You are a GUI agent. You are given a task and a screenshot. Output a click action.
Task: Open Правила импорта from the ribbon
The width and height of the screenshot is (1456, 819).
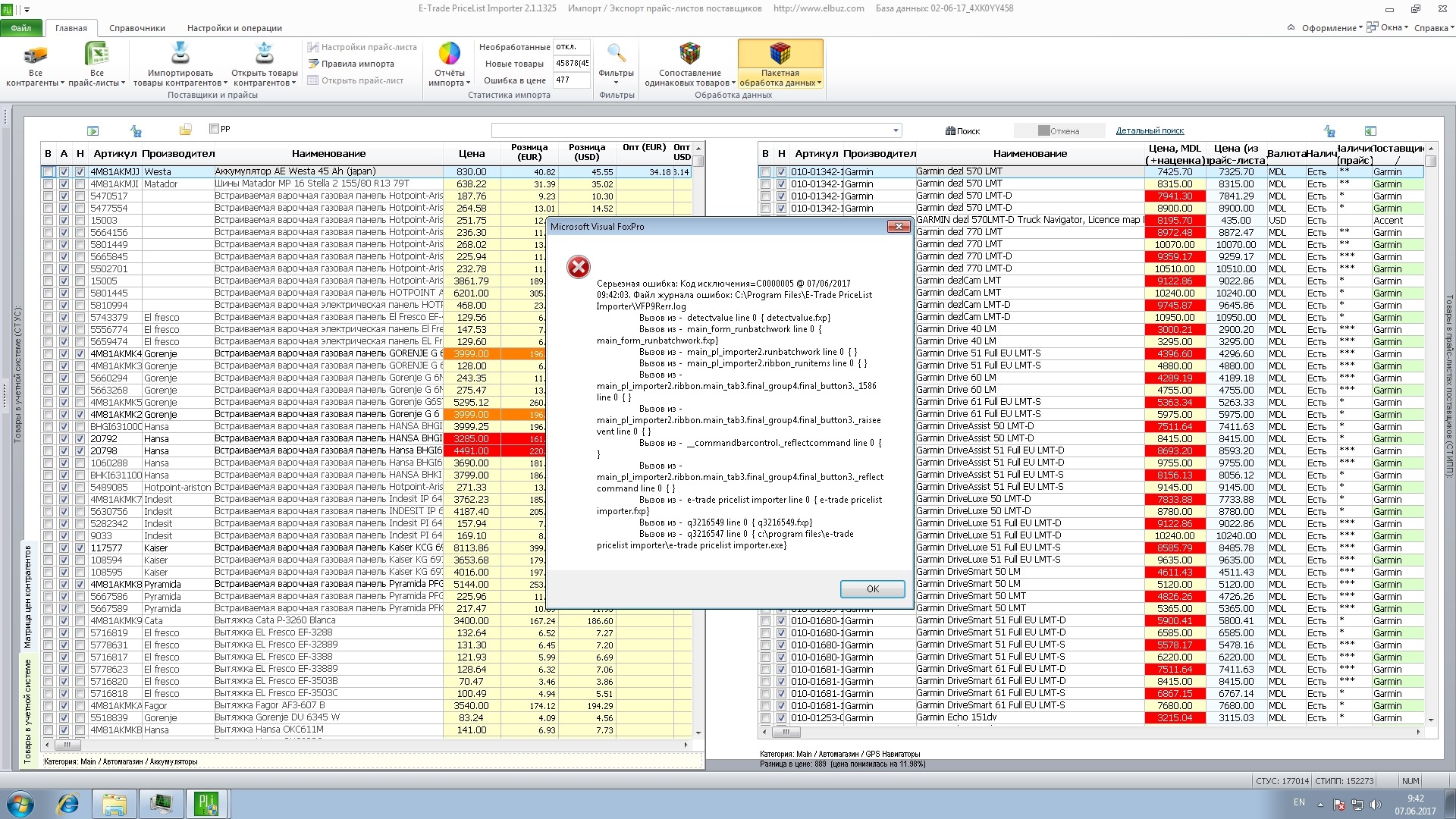click(x=351, y=64)
